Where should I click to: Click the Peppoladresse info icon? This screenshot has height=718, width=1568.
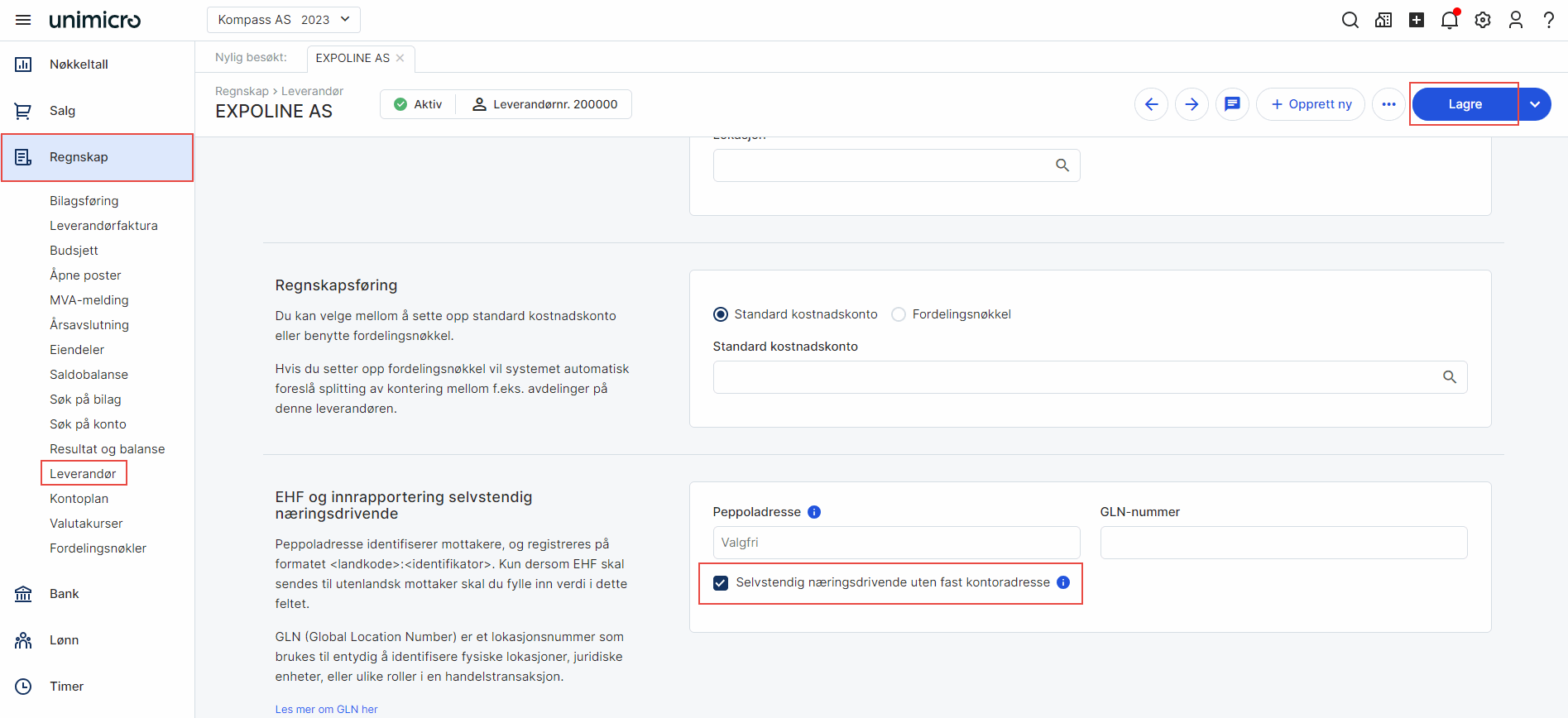coord(814,512)
